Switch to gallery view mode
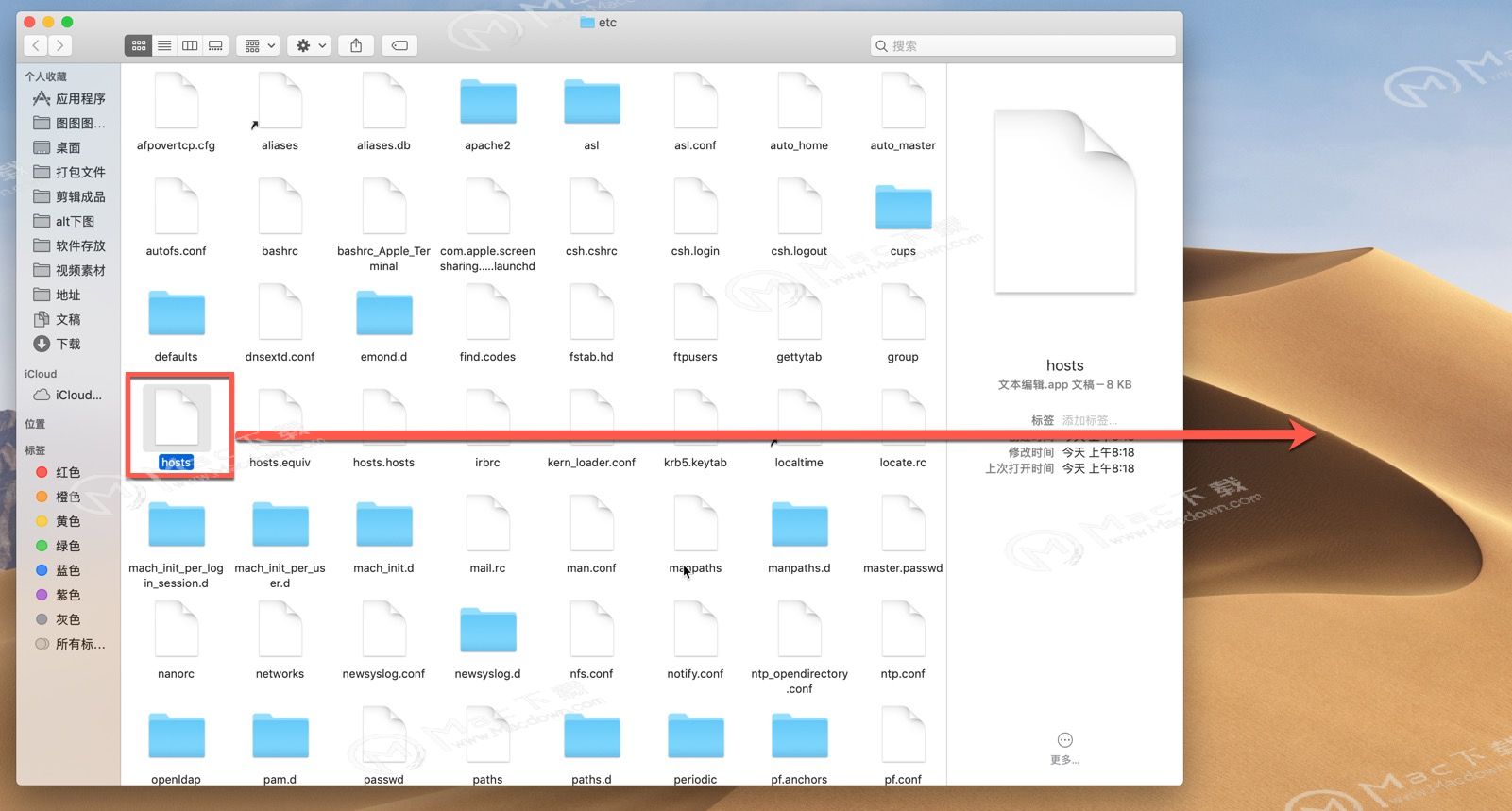The height and width of the screenshot is (811, 1512). point(215,45)
